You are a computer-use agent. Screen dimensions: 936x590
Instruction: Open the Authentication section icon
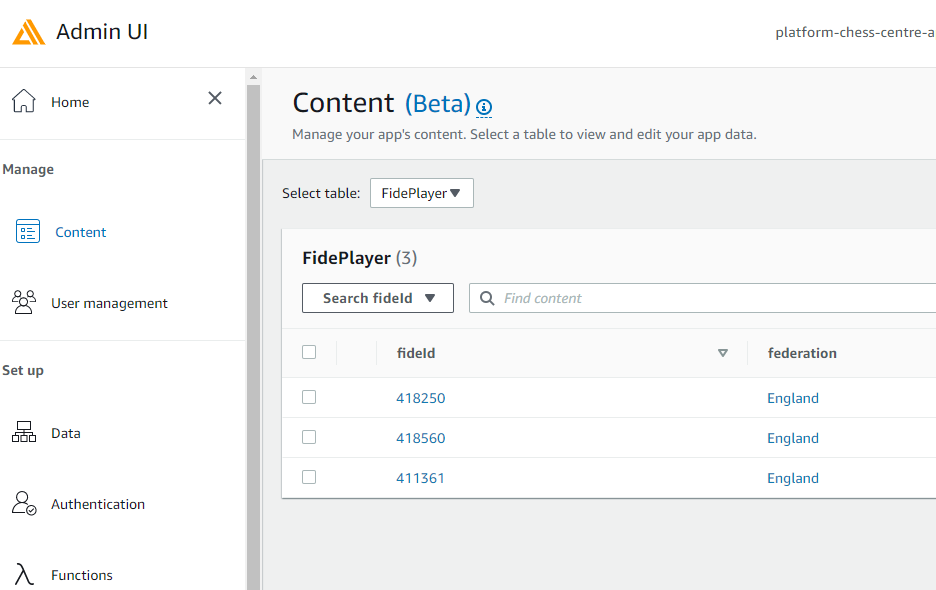pos(23,503)
